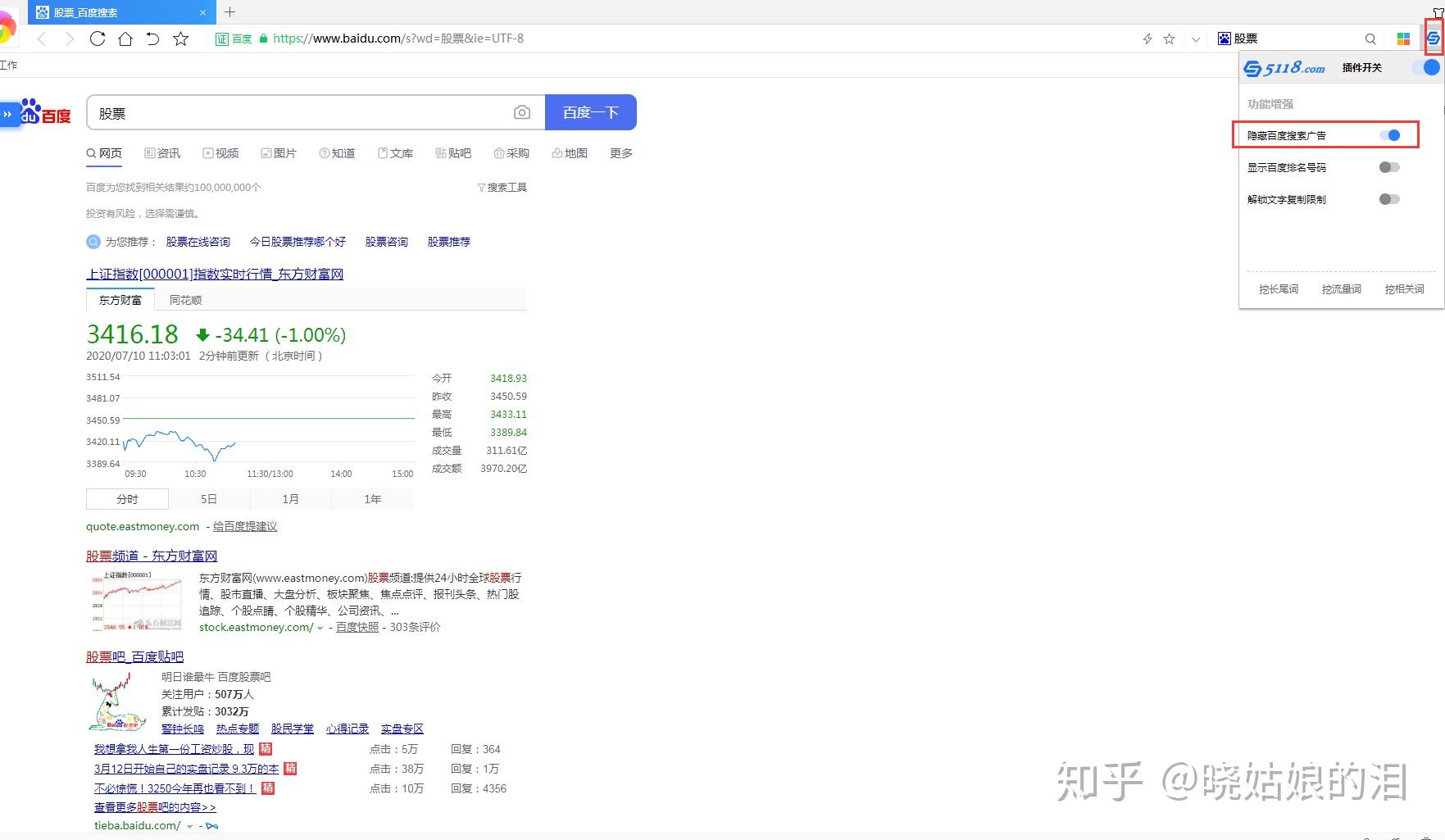
Task: Open the 知道 tab
Action: coord(337,153)
